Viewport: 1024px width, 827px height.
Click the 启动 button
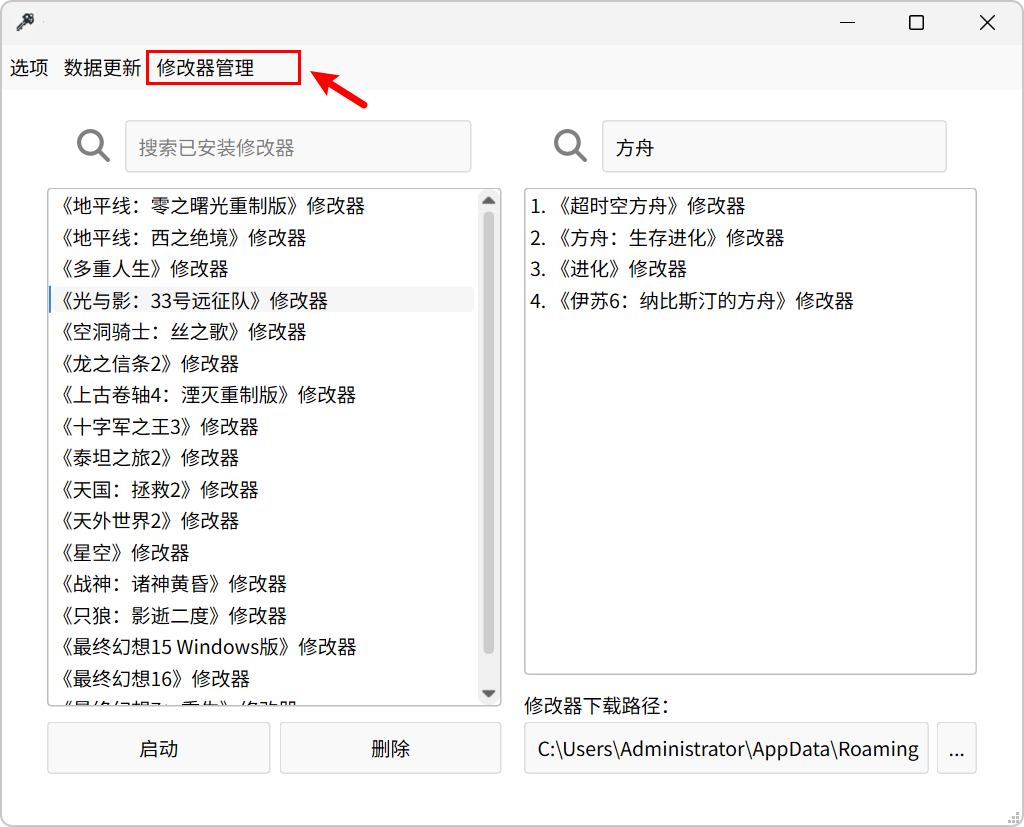click(159, 748)
